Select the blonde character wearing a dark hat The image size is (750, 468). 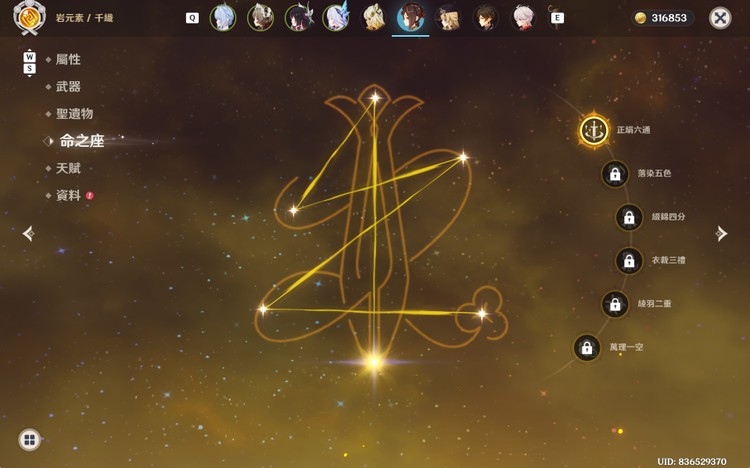point(448,17)
